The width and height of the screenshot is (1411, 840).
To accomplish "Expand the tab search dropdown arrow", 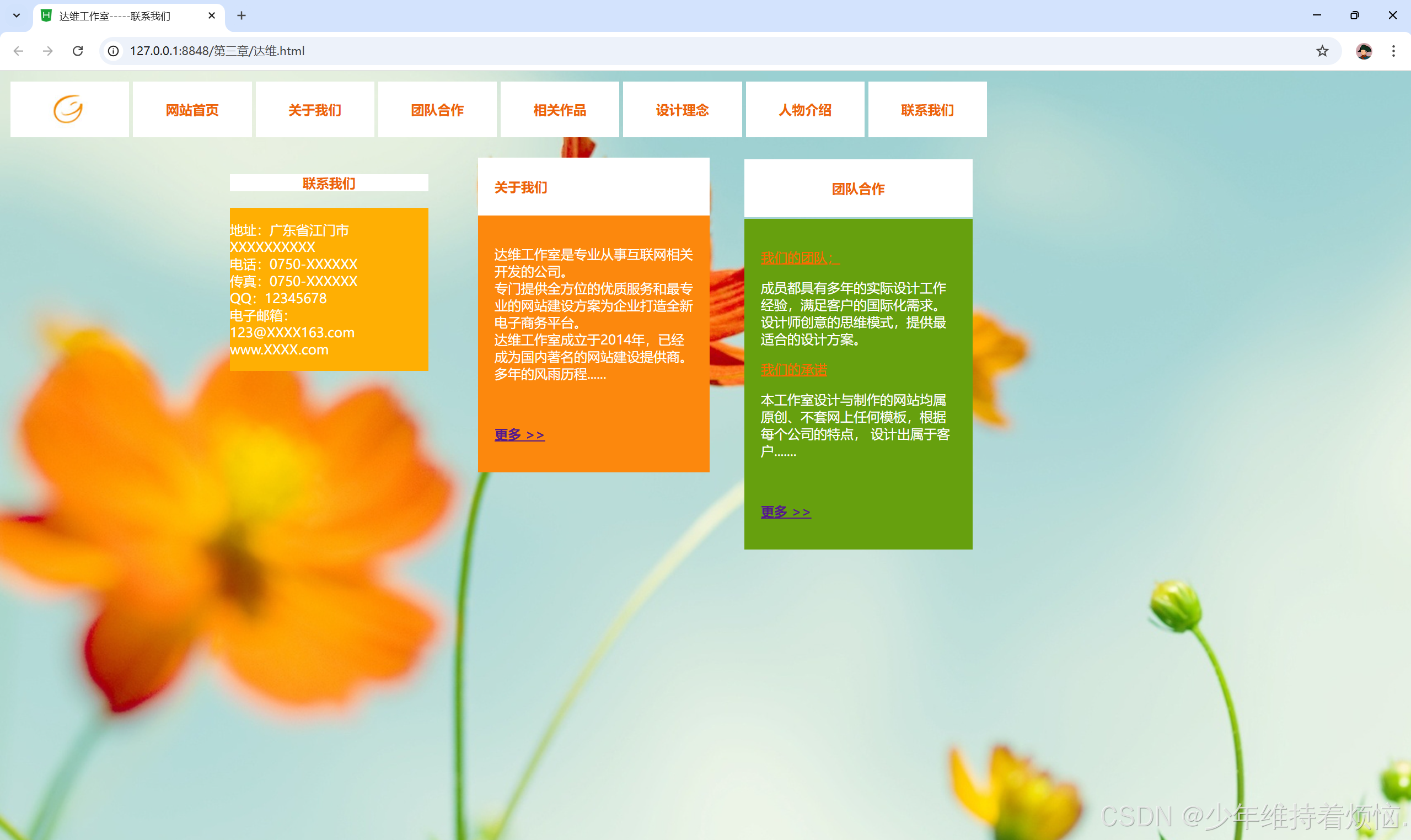I will [17, 16].
